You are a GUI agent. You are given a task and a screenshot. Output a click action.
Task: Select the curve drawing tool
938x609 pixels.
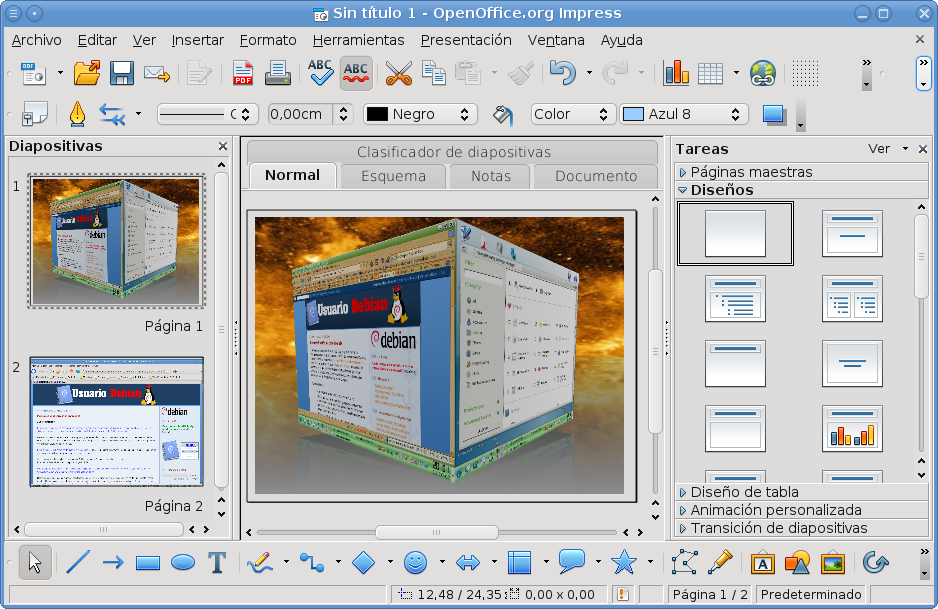coord(258,564)
